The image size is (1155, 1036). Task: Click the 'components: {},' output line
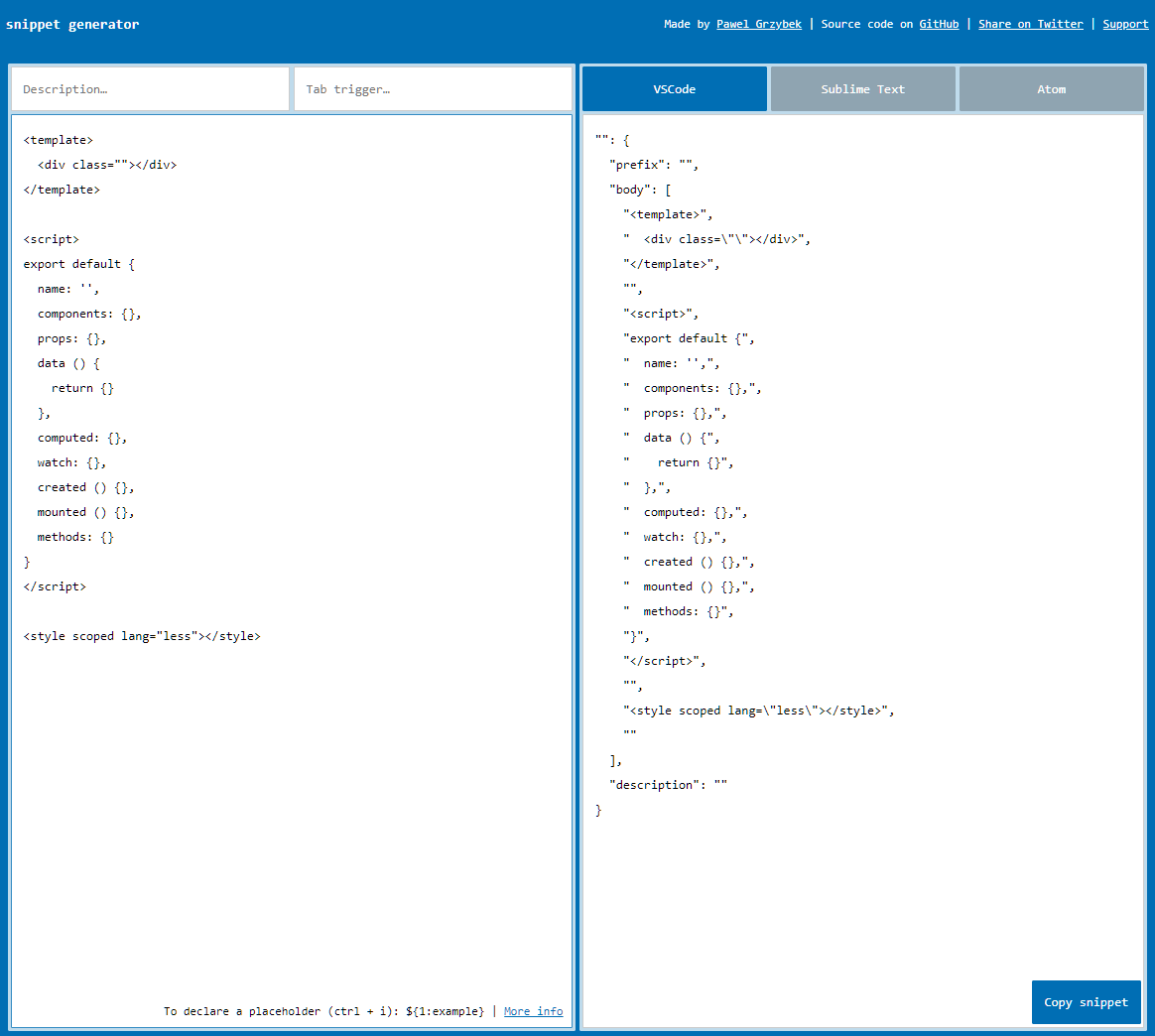692,388
